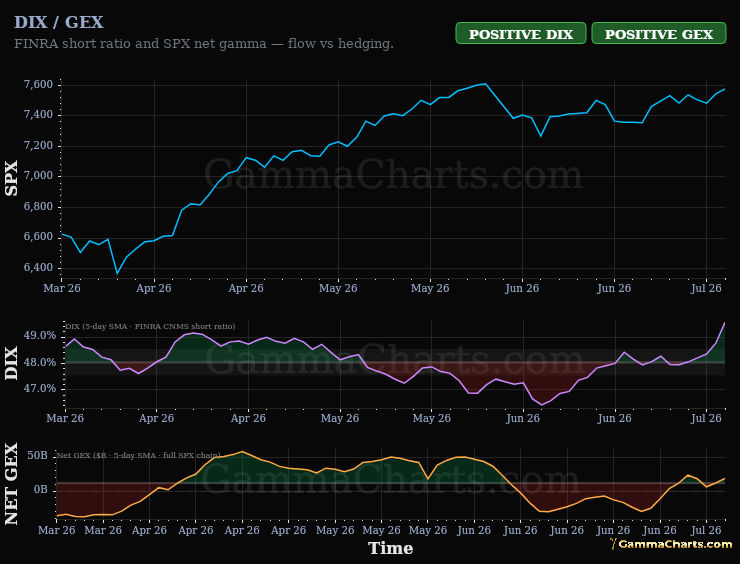Click the vertical NET GEX axis title
This screenshot has height=564, width=740.
pos(11,484)
